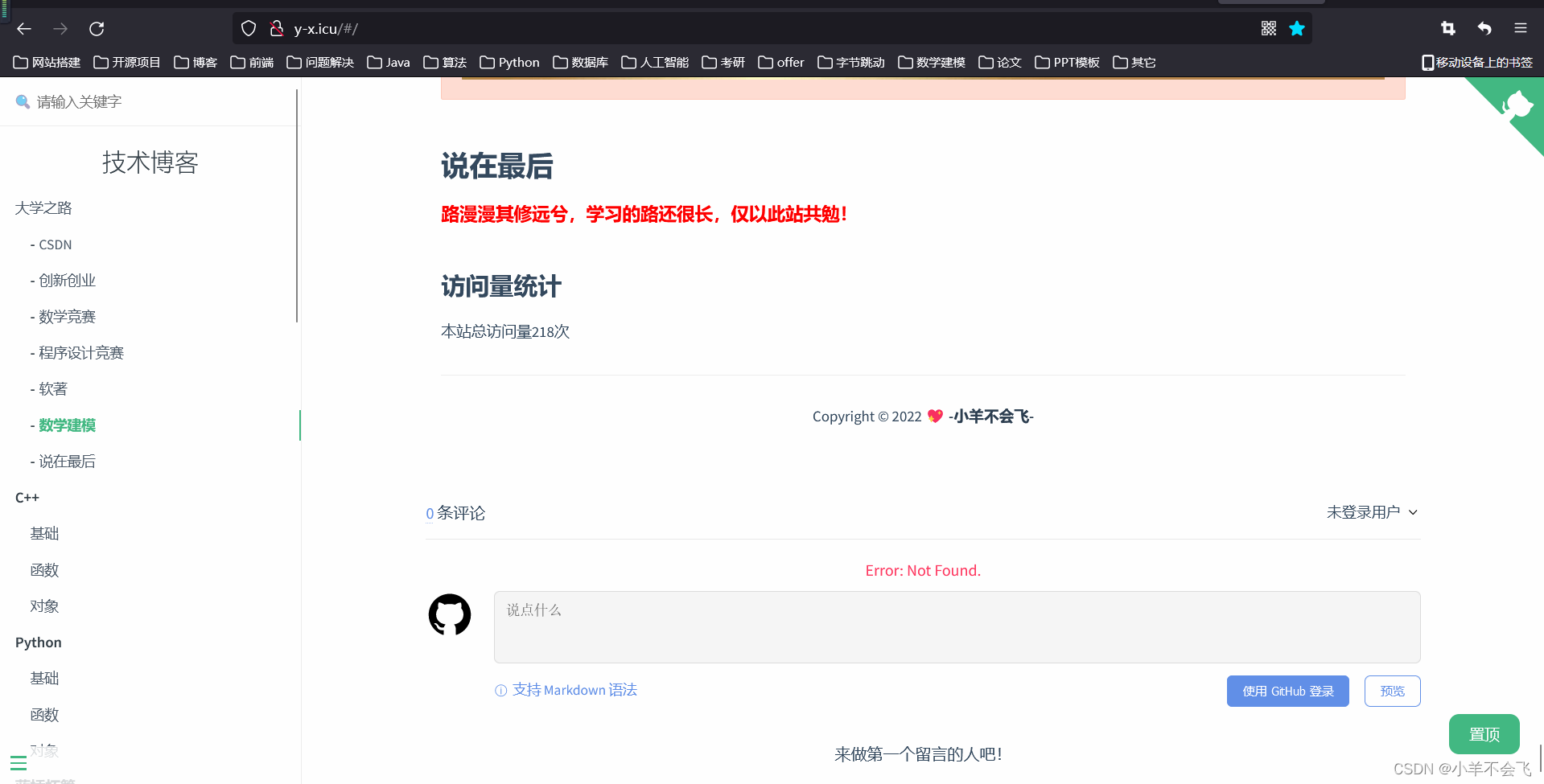Click the GitHub octocat avatar beside comment box
Screen dimensions: 1544x784
pos(450,614)
